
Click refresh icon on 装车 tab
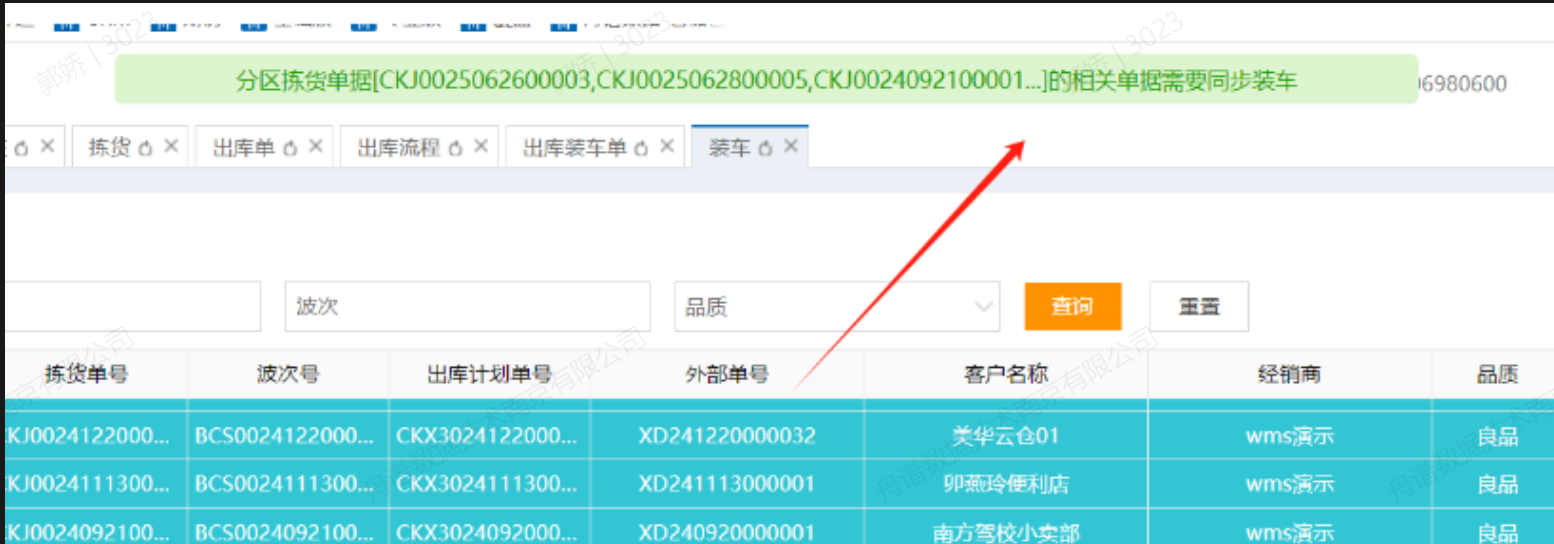click(766, 148)
